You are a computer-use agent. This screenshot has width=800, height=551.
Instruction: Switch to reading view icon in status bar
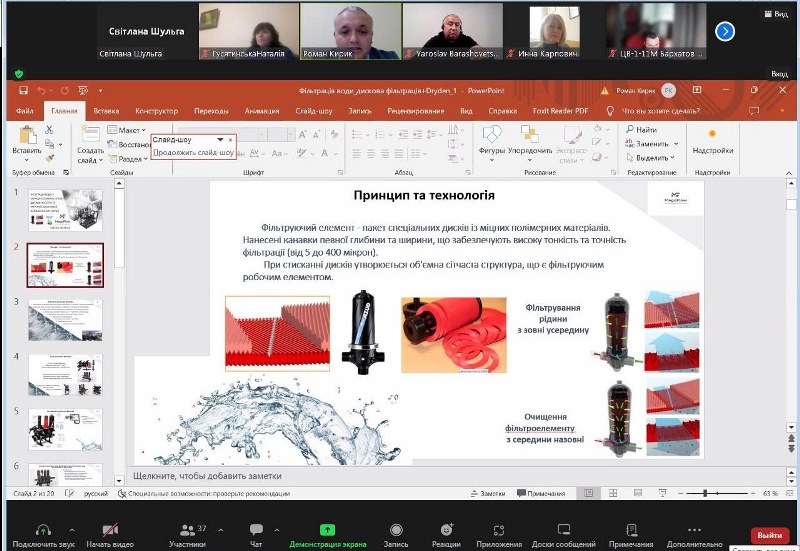[x=638, y=493]
